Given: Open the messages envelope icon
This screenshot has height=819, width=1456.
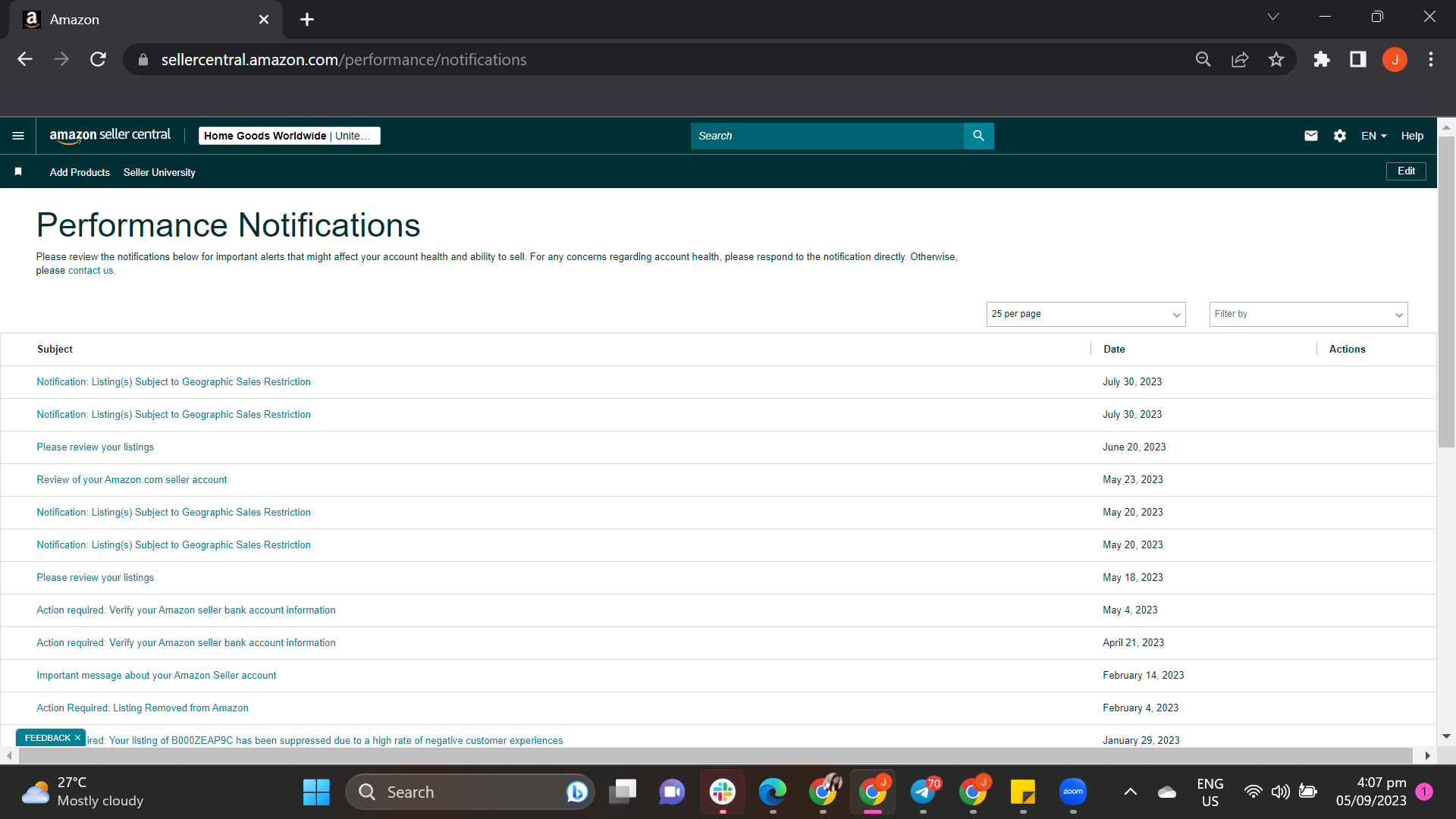Looking at the screenshot, I should point(1310,136).
